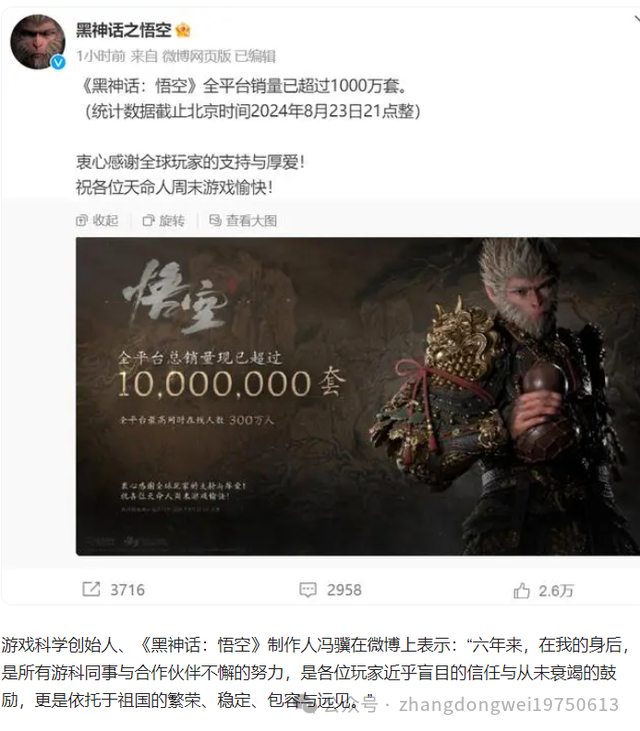Screen dimensions: 640x731
Task: Open the 黑神话之悟空 profile avatar
Action: 38,42
